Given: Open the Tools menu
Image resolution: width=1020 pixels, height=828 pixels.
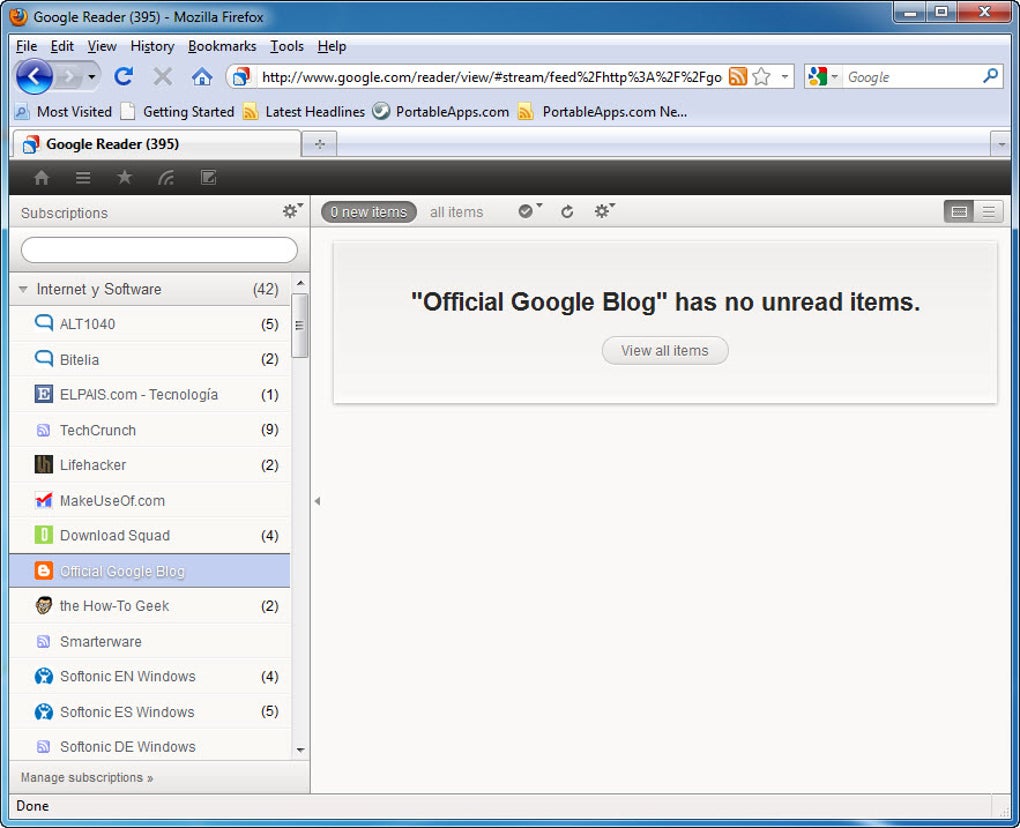Looking at the screenshot, I should coord(287,46).
